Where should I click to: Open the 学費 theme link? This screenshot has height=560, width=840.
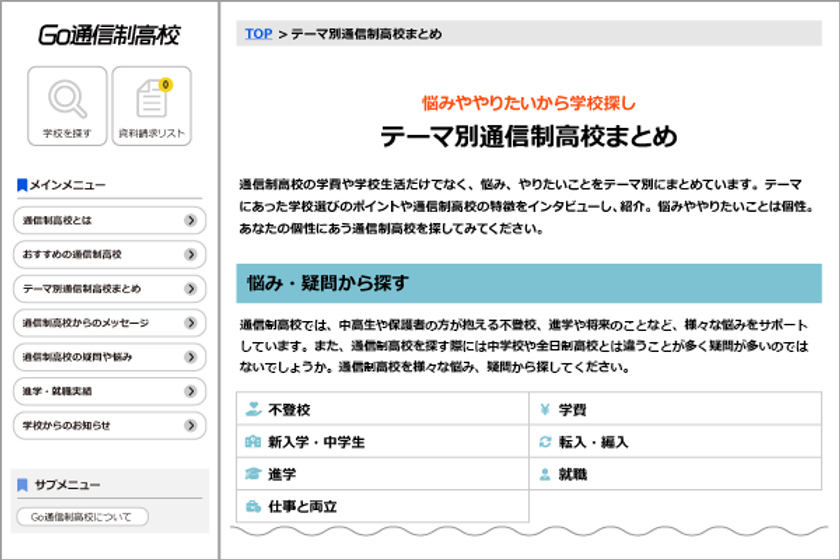pos(676,409)
